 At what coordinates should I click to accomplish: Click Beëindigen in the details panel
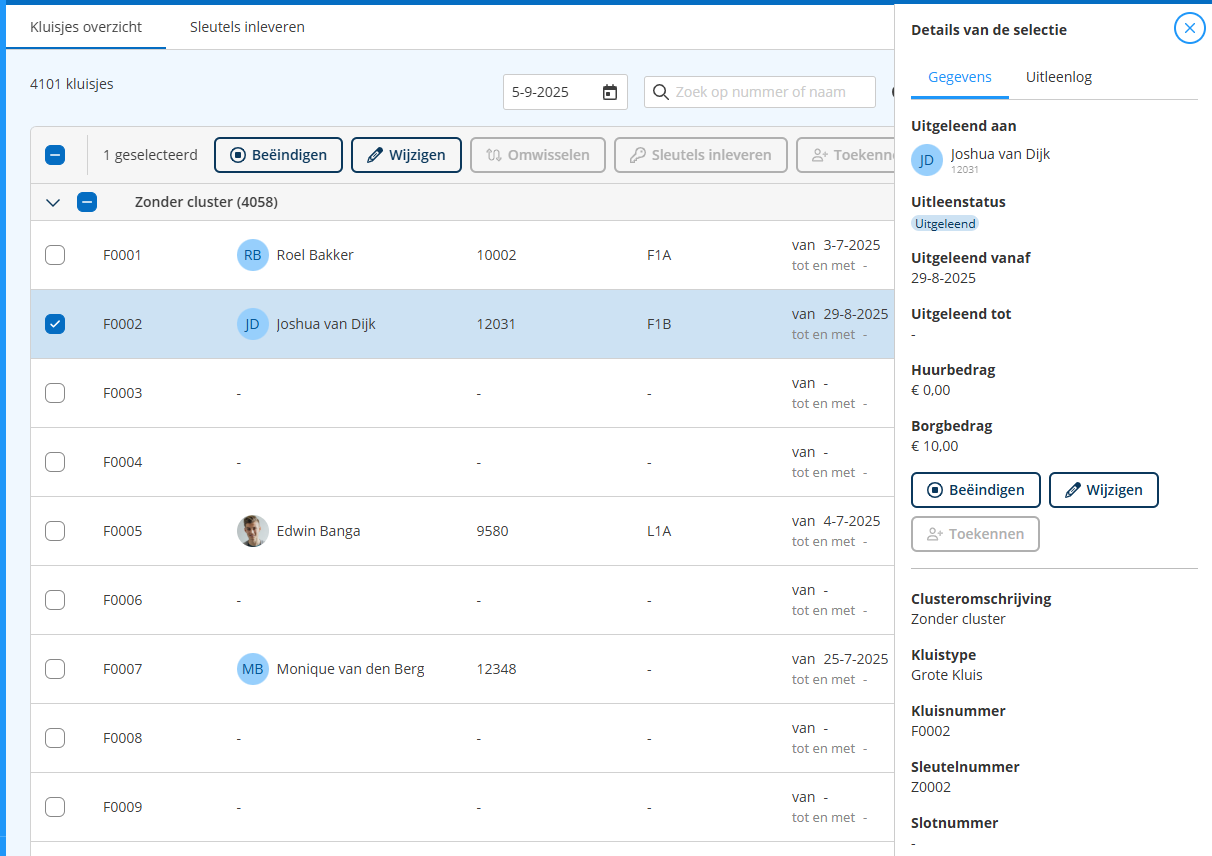[976, 490]
